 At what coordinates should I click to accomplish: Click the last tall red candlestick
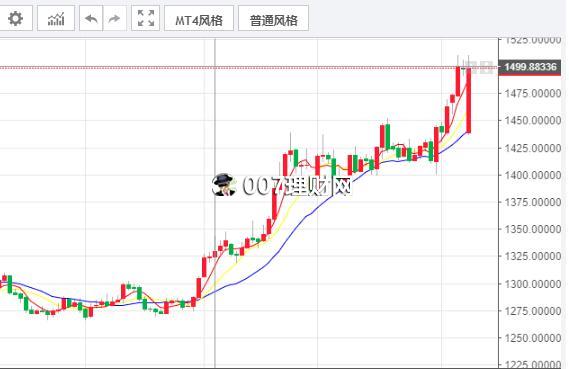[x=468, y=100]
